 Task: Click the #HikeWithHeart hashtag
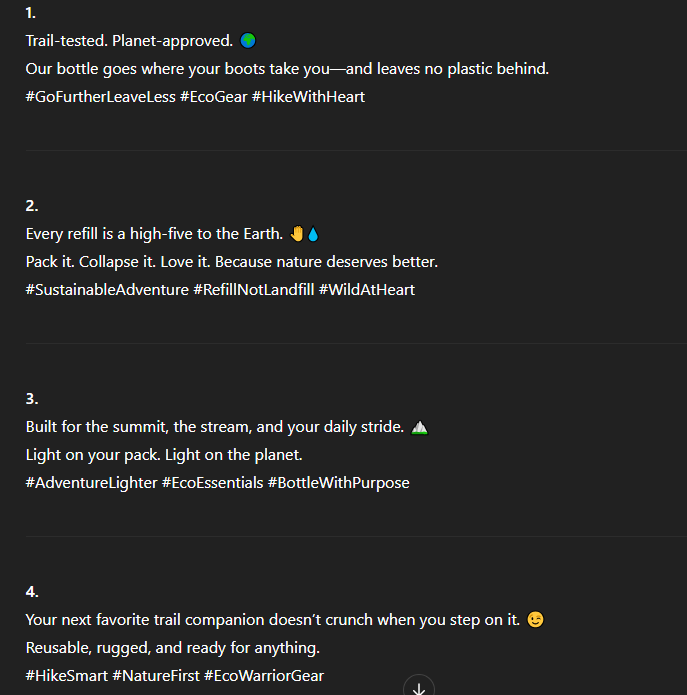coord(308,97)
